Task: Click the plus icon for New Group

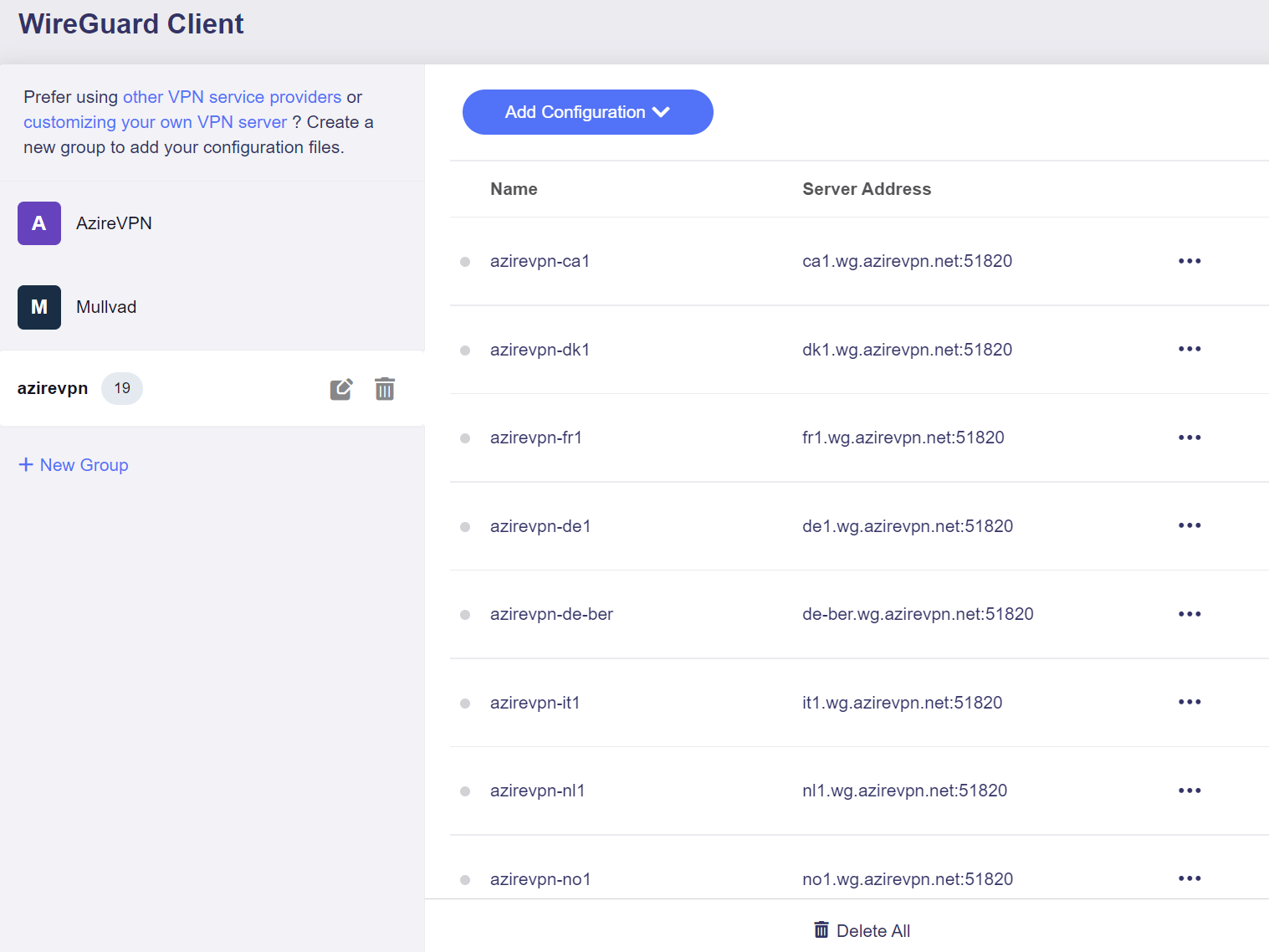Action: click(26, 464)
